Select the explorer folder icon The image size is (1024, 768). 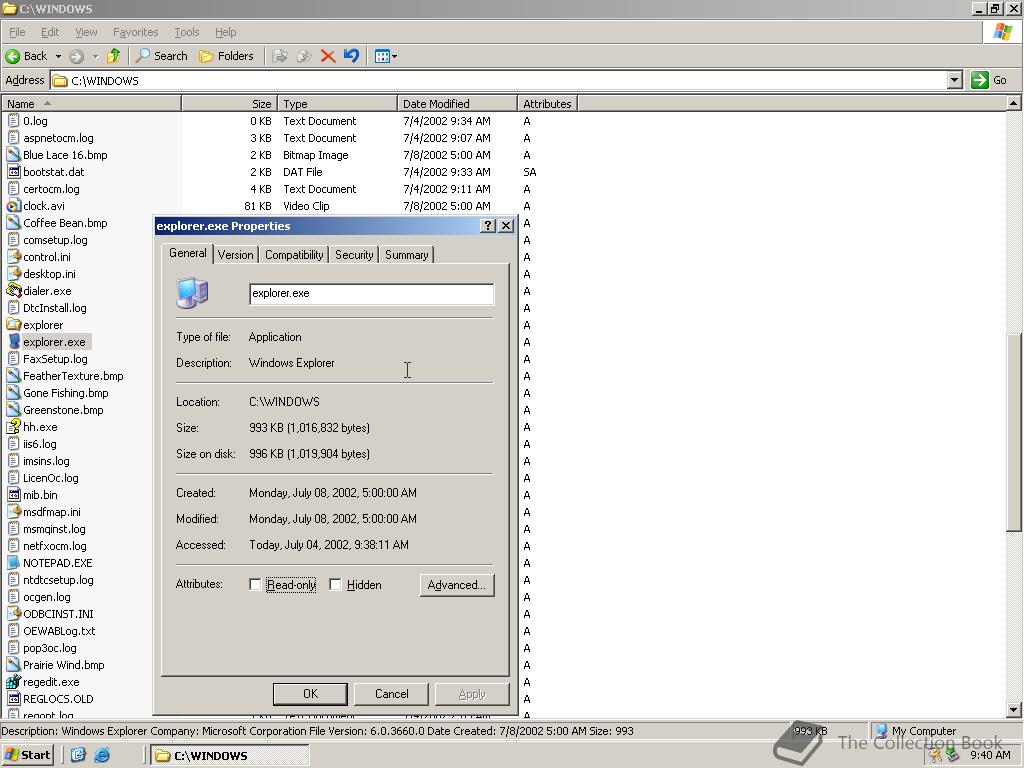click(x=14, y=325)
